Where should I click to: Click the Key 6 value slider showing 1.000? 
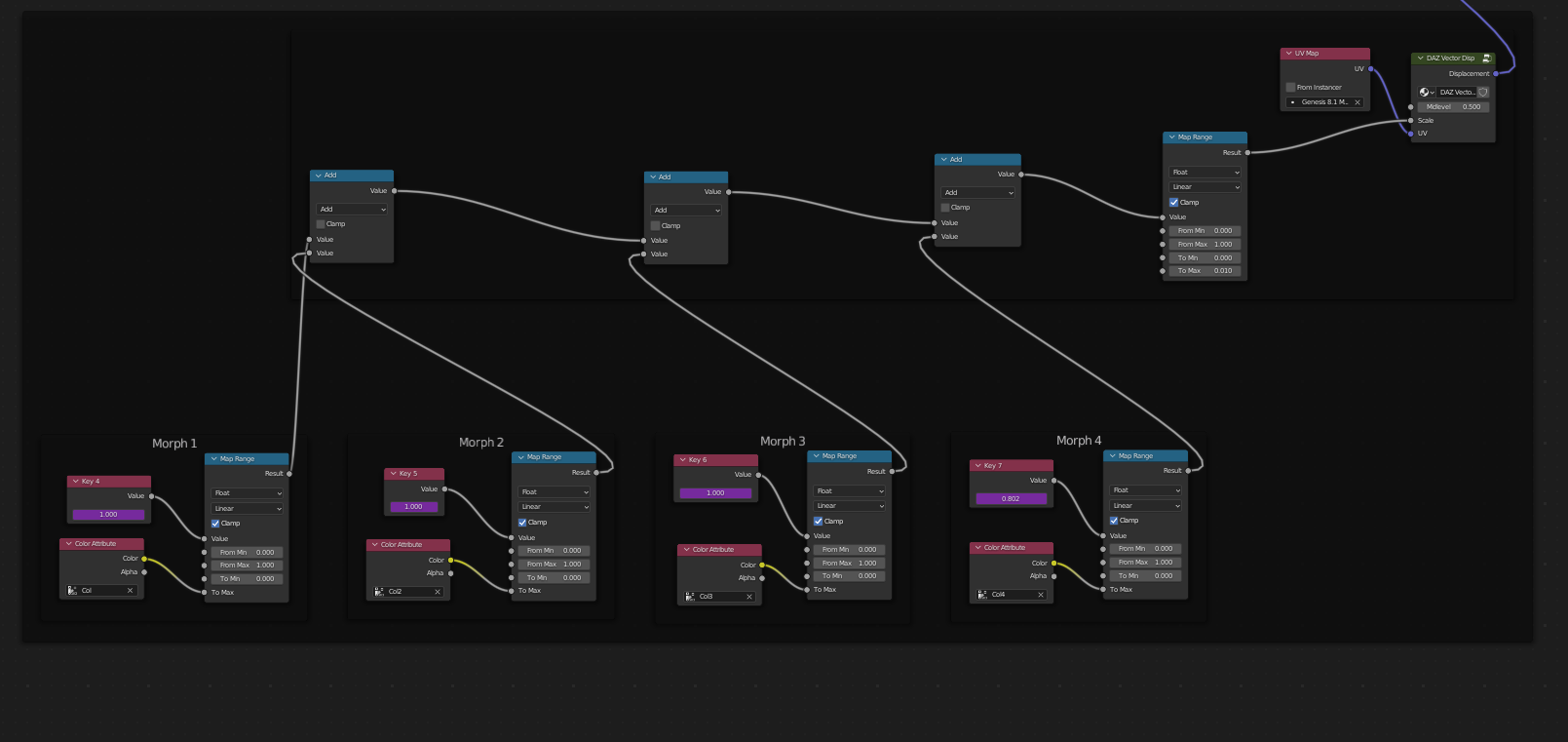coord(715,493)
